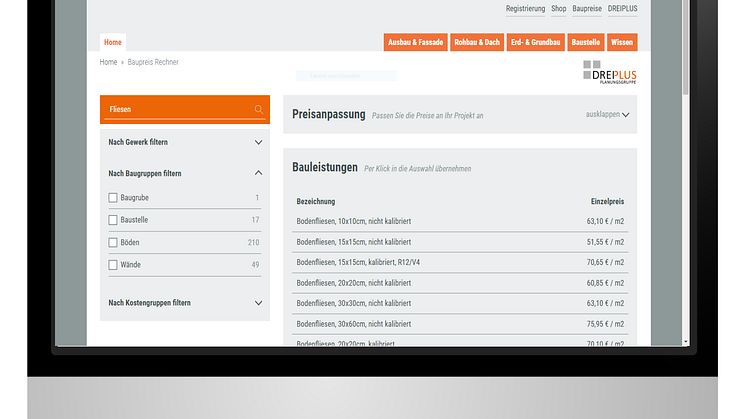Viewport: 746px width, 419px height.
Task: Click the Registrierung link
Action: pyautogui.click(x=525, y=9)
